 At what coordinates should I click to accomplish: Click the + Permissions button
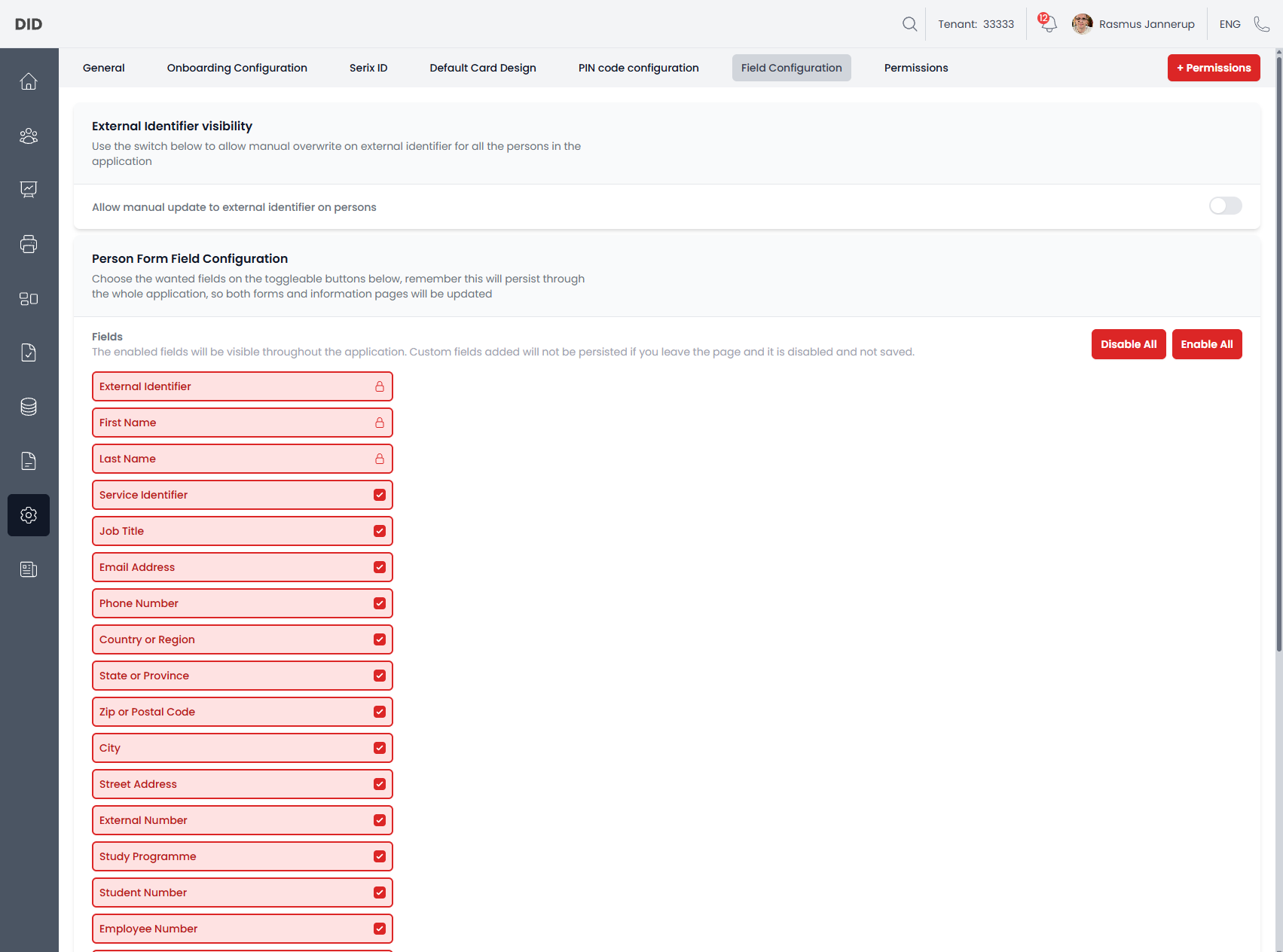click(1213, 68)
